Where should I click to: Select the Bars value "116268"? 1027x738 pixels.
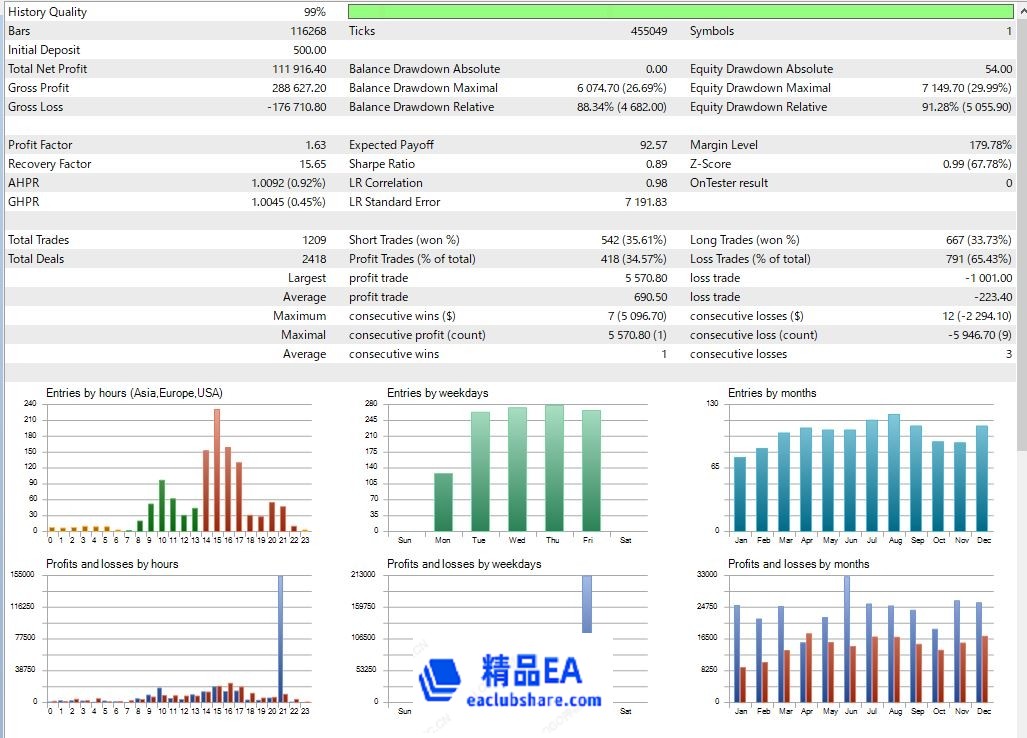[x=308, y=31]
